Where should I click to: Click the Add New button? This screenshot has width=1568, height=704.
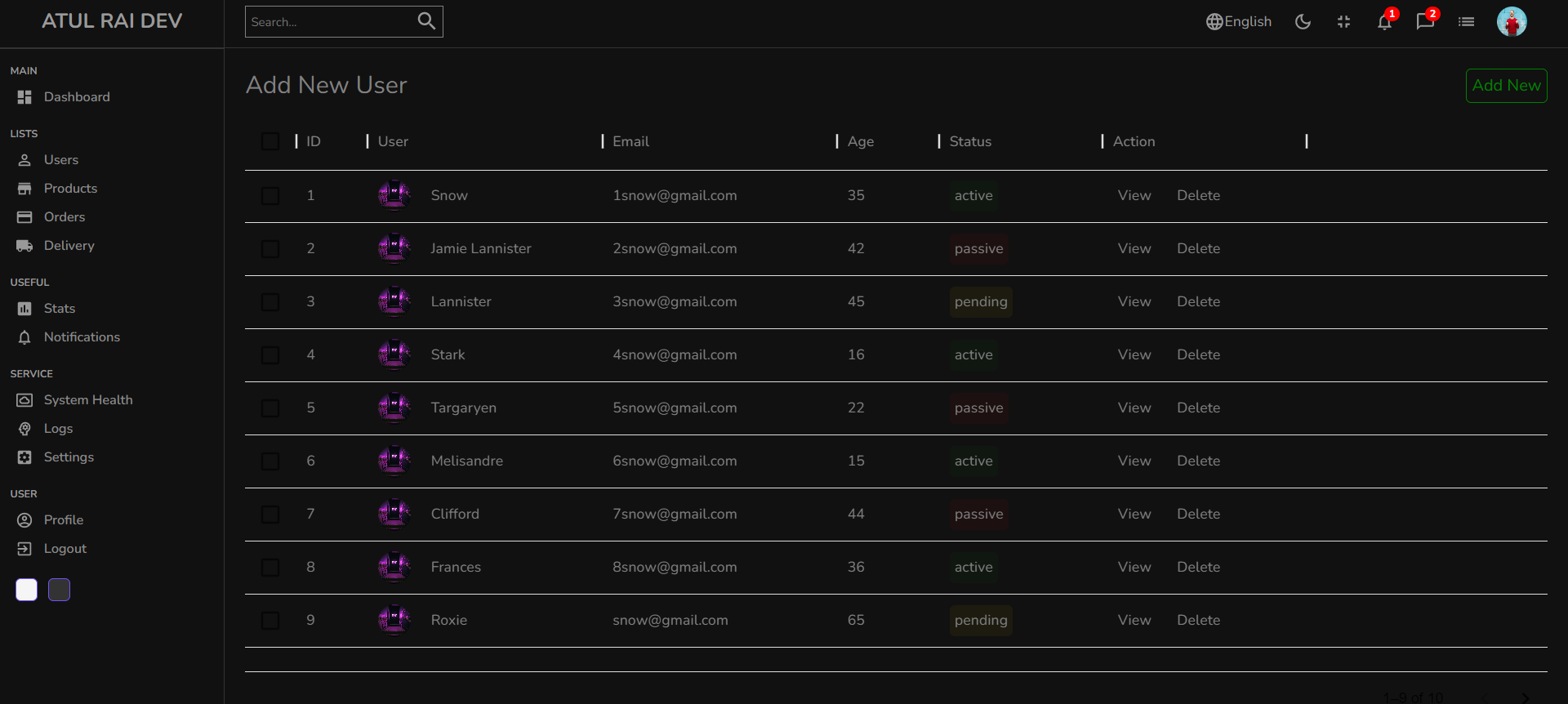1506,86
